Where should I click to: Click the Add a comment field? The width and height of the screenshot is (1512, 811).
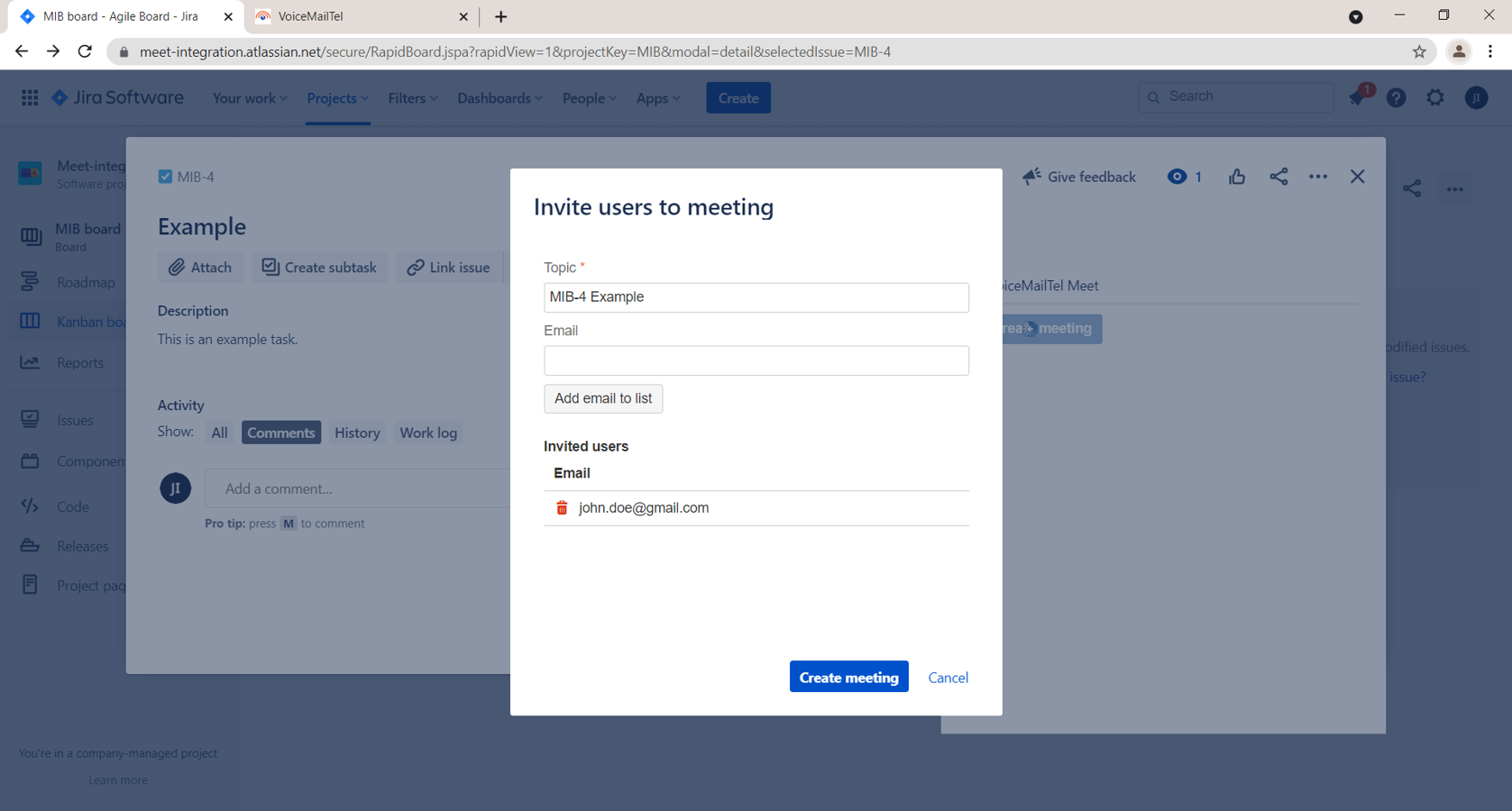(357, 488)
